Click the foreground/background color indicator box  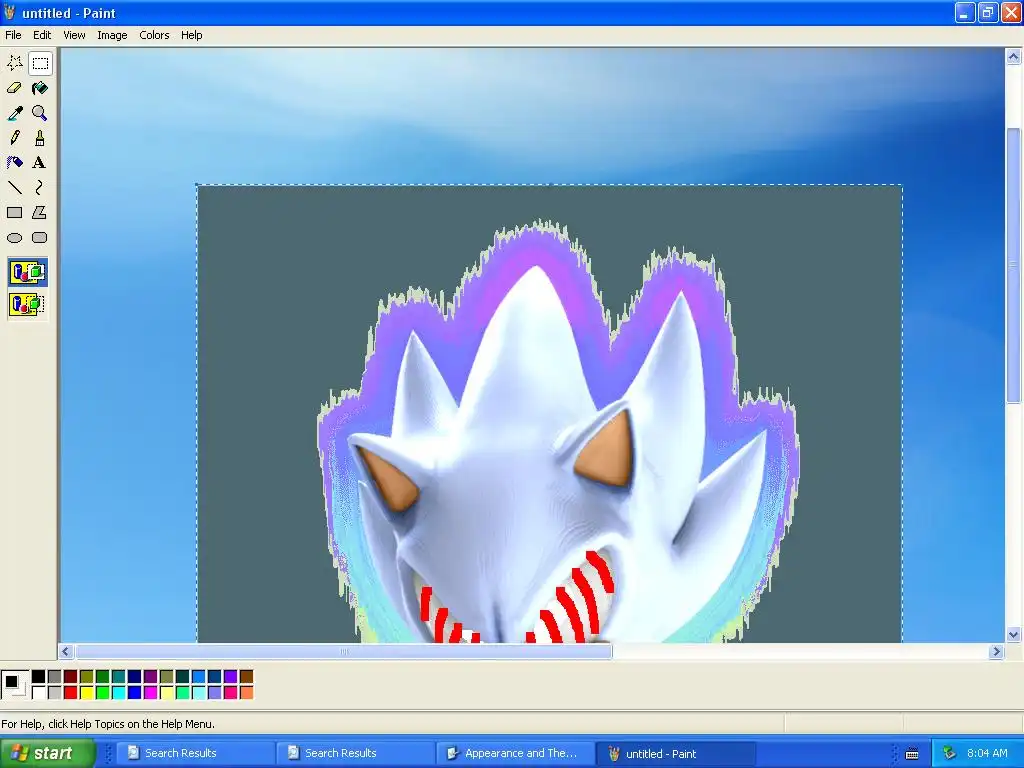(14, 684)
